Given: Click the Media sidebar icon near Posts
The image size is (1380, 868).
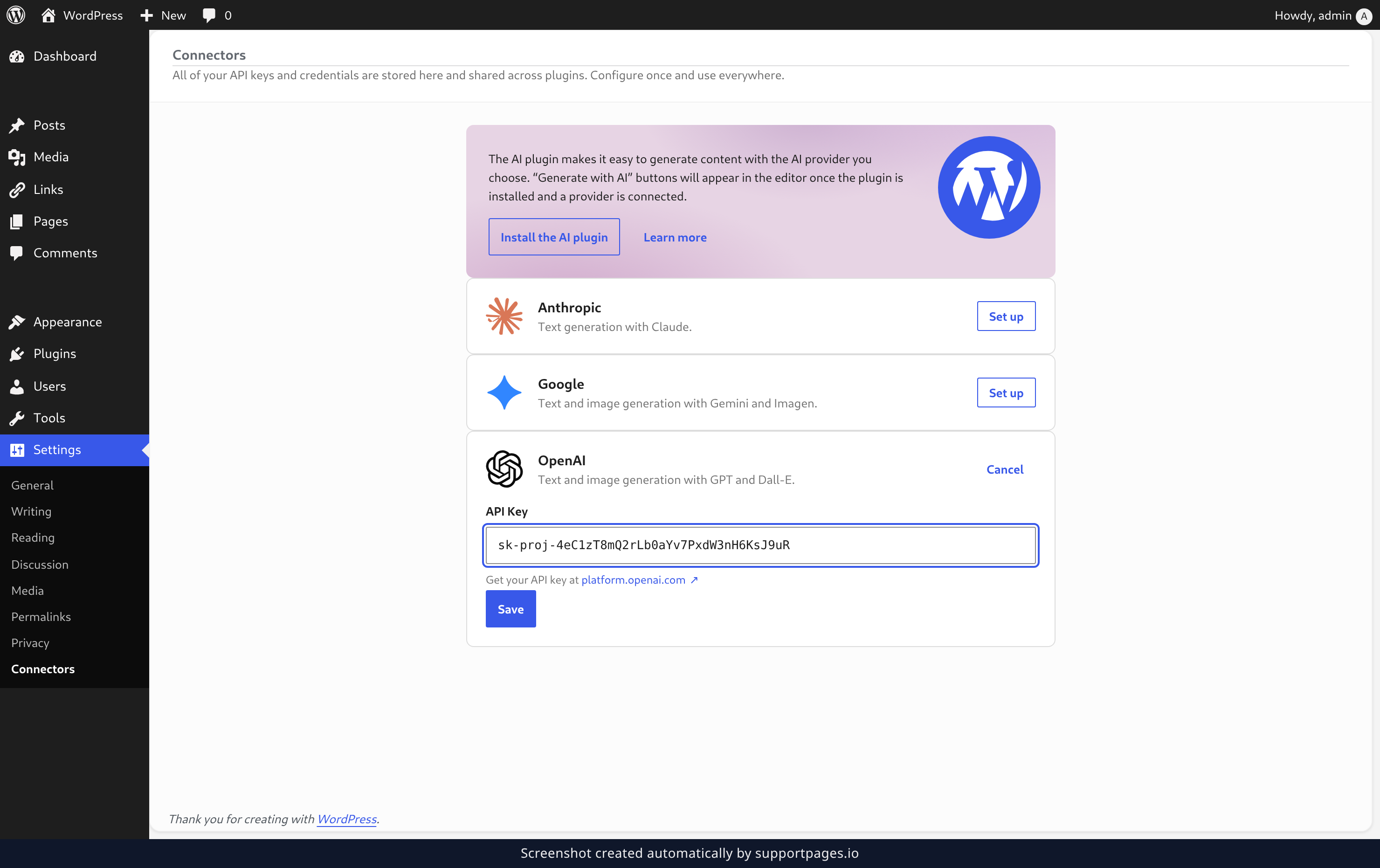Looking at the screenshot, I should pyautogui.click(x=17, y=157).
